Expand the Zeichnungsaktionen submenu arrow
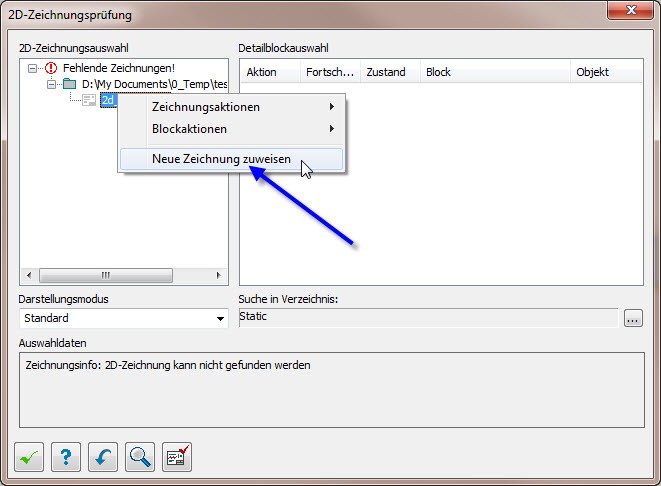661x486 pixels. tap(332, 107)
